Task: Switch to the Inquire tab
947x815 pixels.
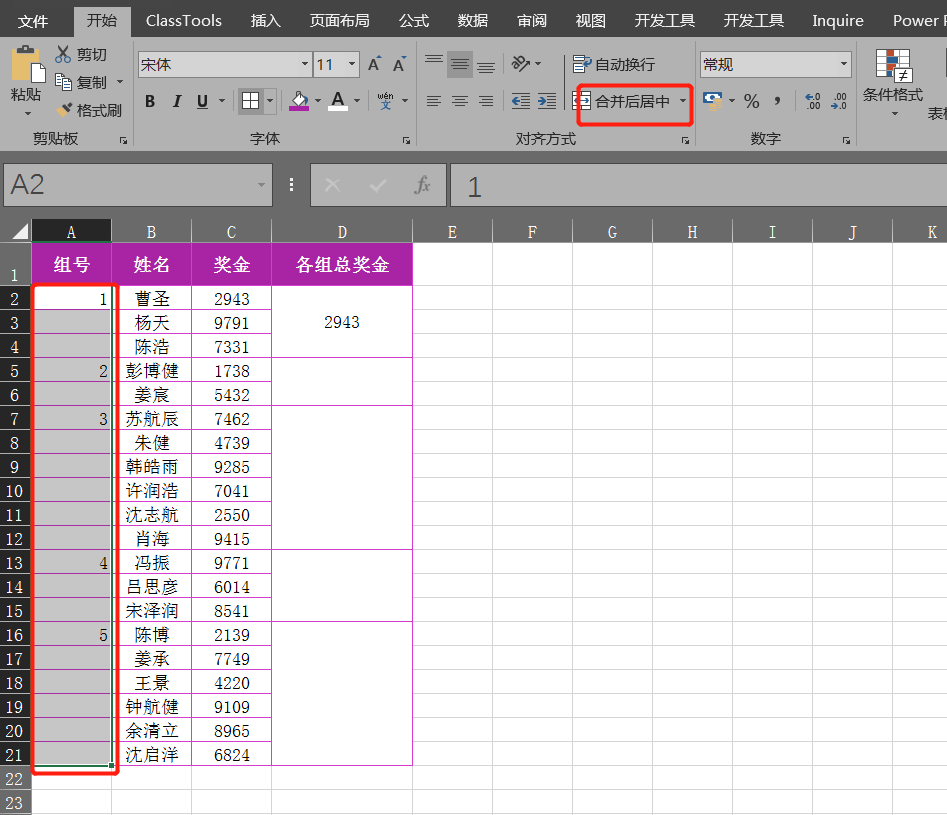Action: coord(838,21)
